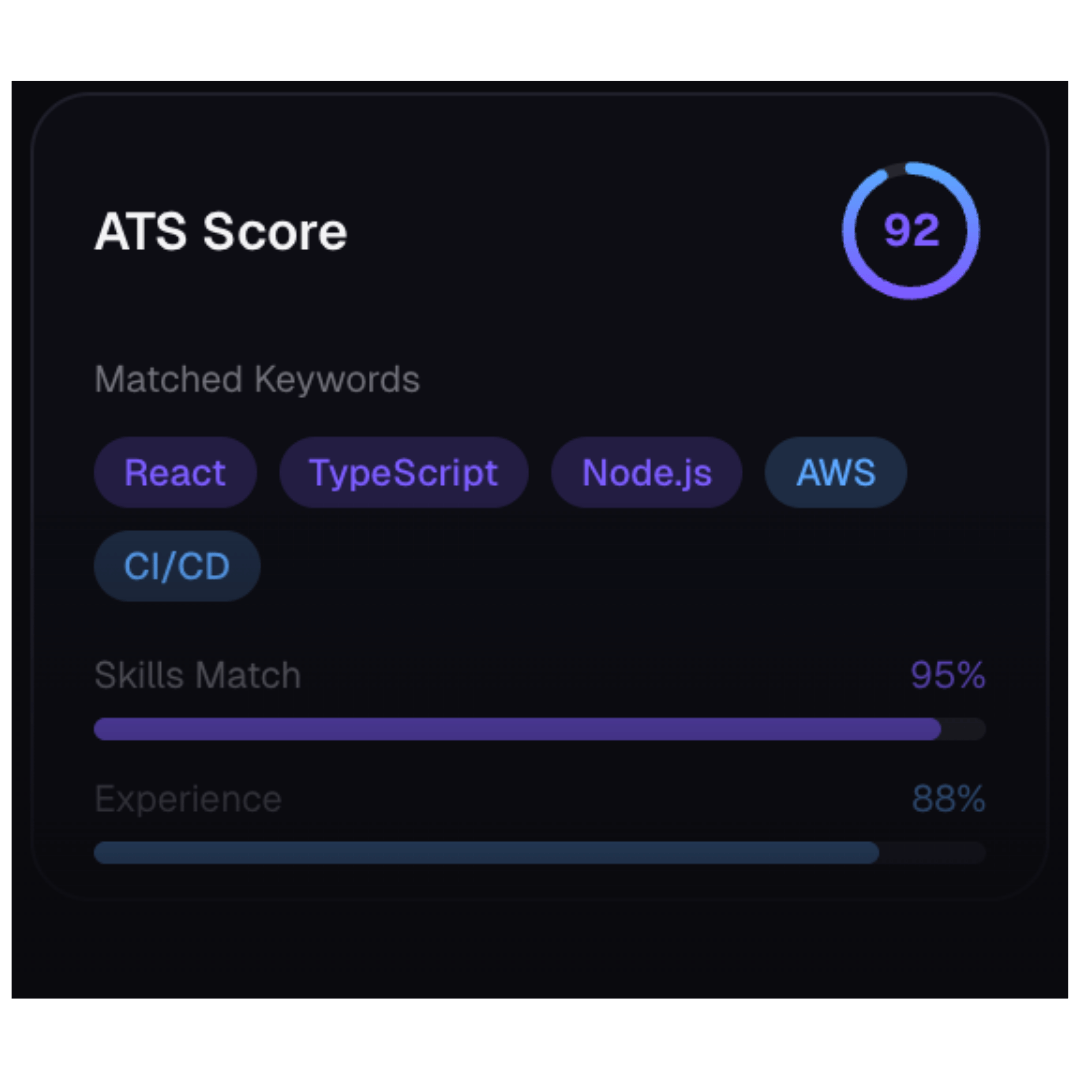
Task: Click the ATS Score heading
Action: (221, 232)
